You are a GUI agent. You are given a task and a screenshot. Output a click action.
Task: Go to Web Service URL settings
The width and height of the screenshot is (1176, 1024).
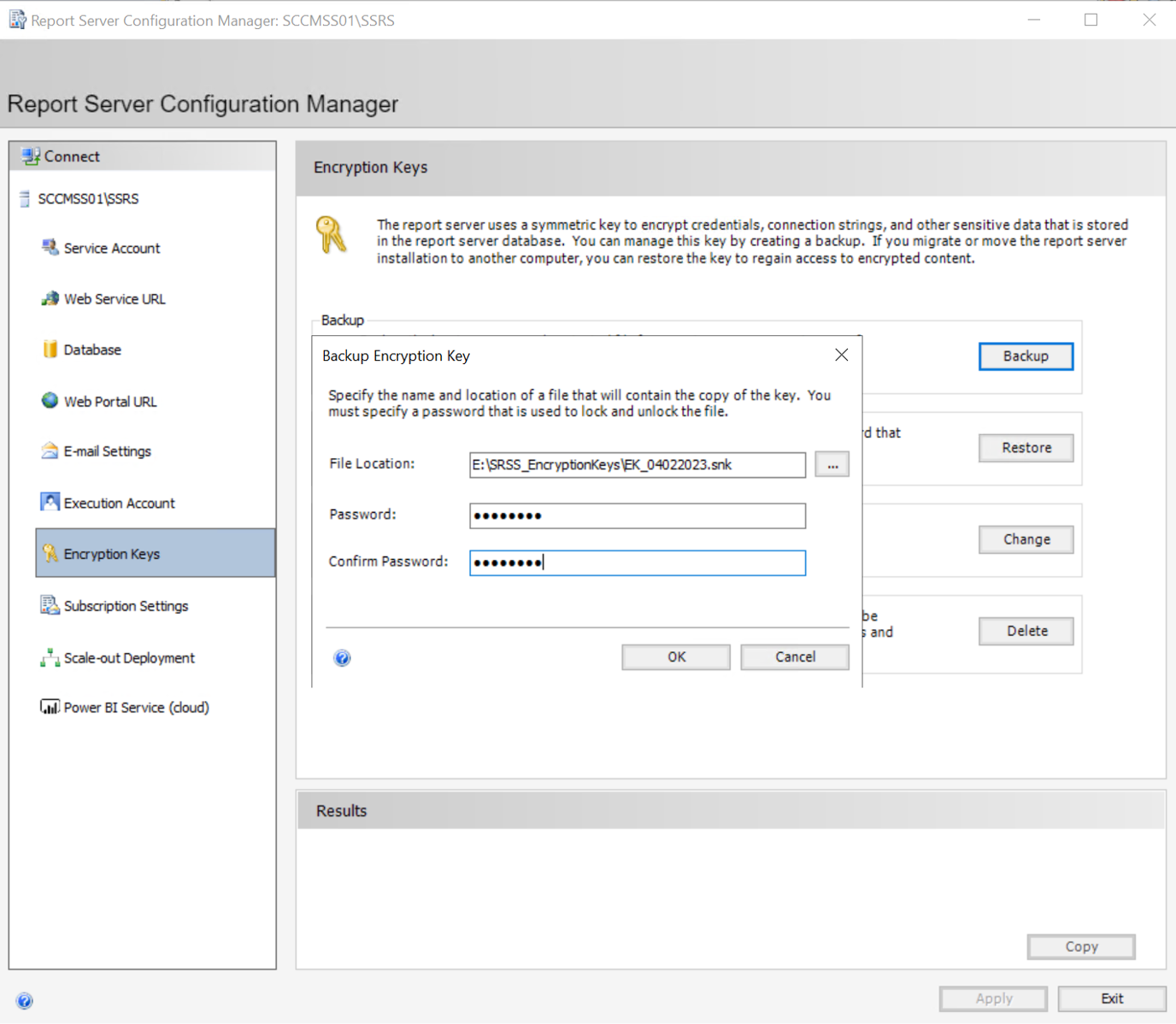115,299
